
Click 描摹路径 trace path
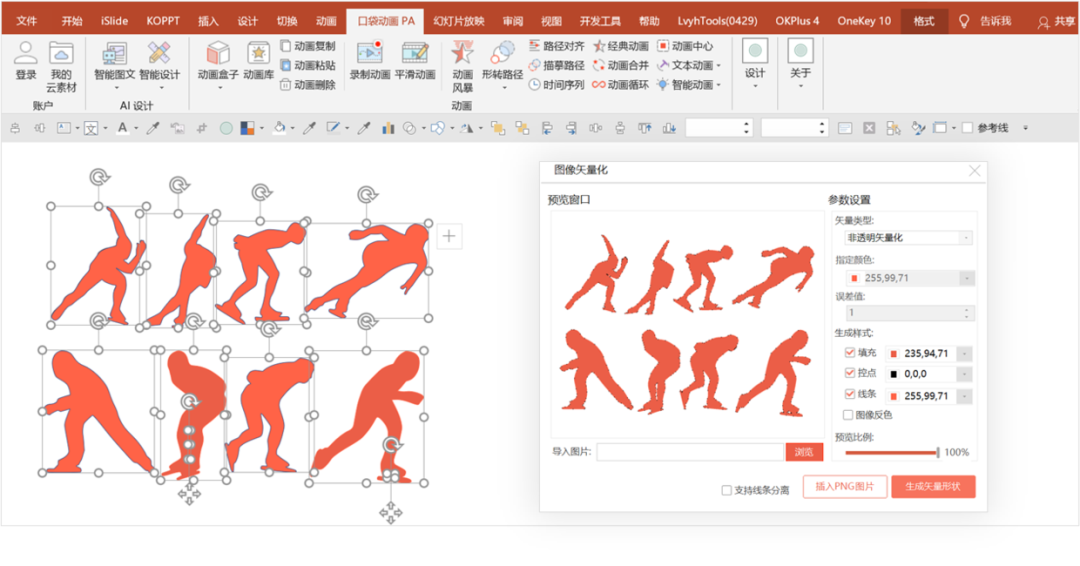click(x=557, y=65)
